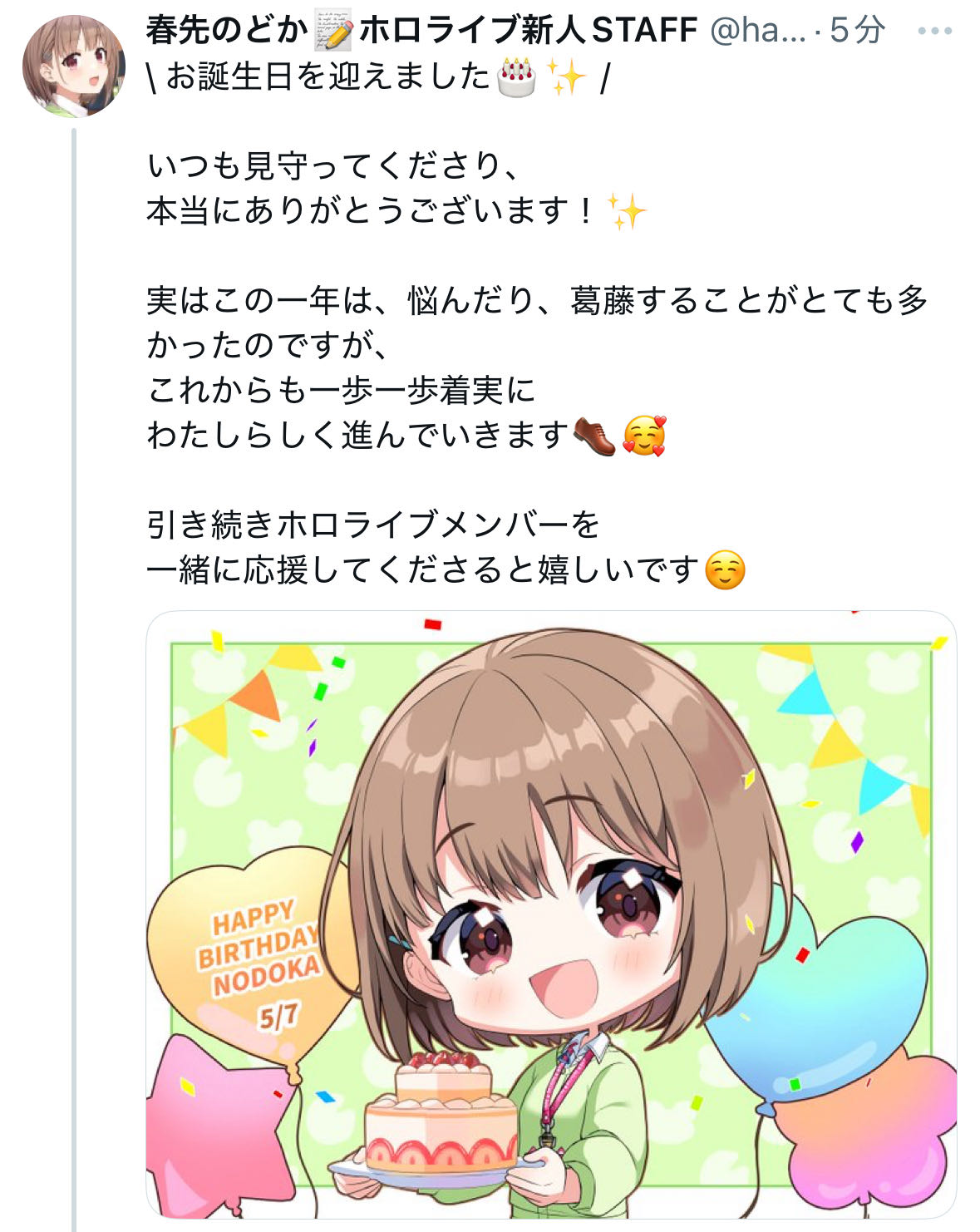
Task: Click the birthday cake emoji in the first line
Action: coord(516,77)
